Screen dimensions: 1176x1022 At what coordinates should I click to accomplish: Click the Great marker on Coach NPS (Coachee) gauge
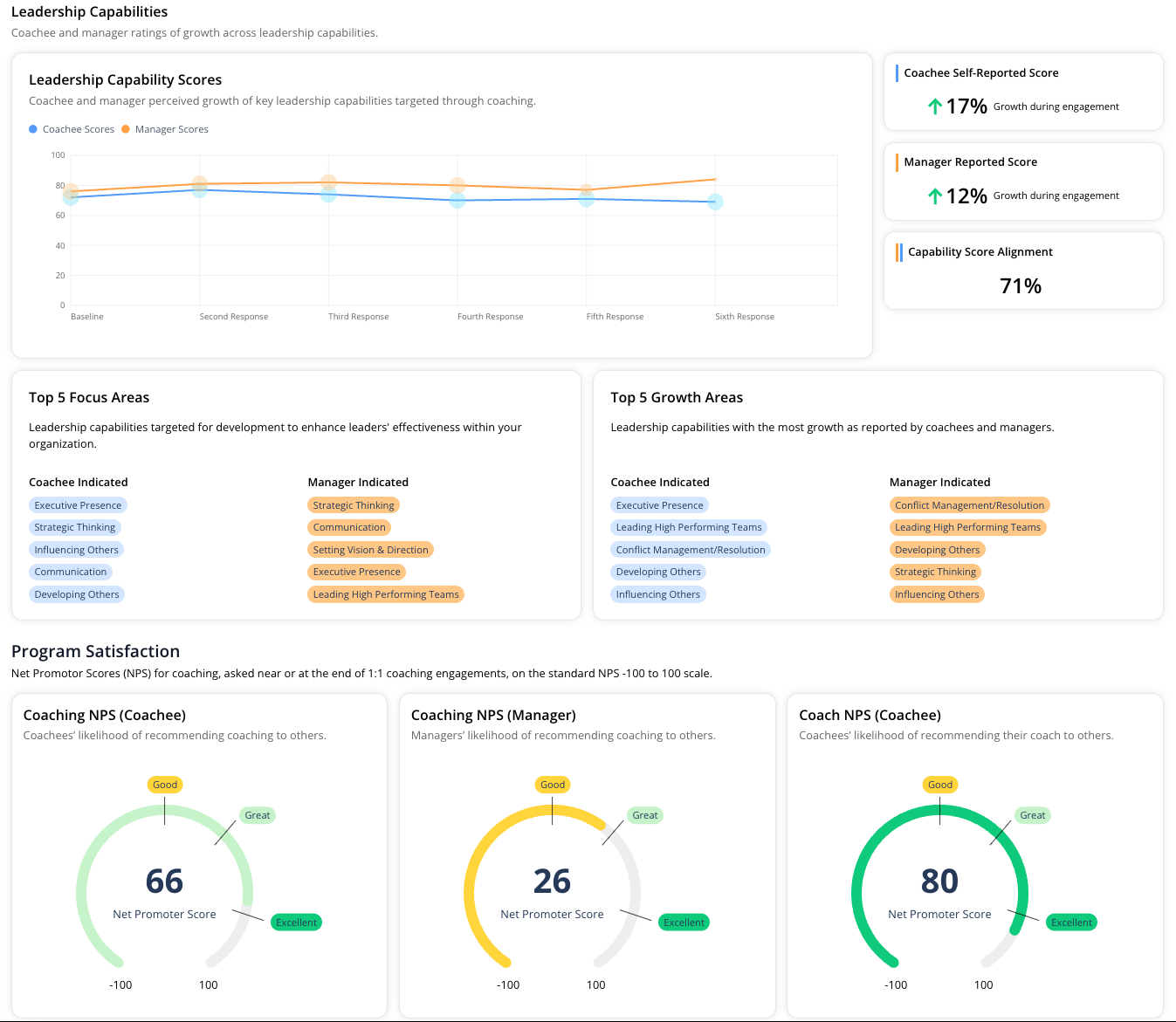click(1032, 815)
